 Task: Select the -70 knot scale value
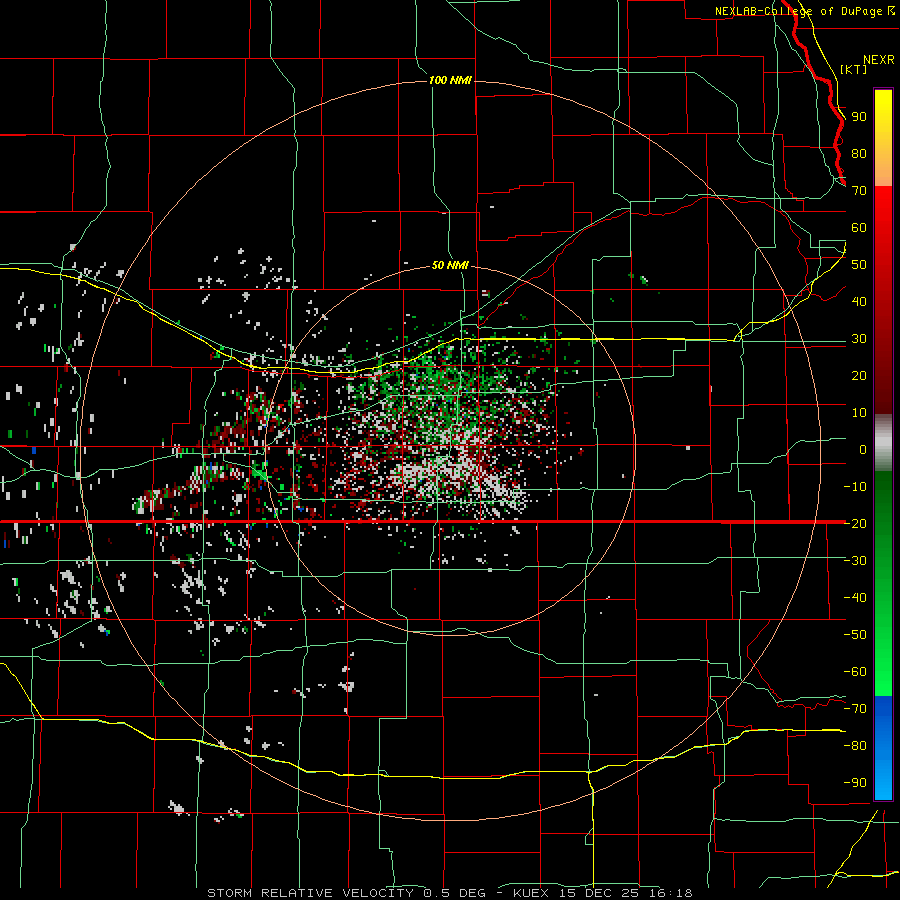(855, 709)
